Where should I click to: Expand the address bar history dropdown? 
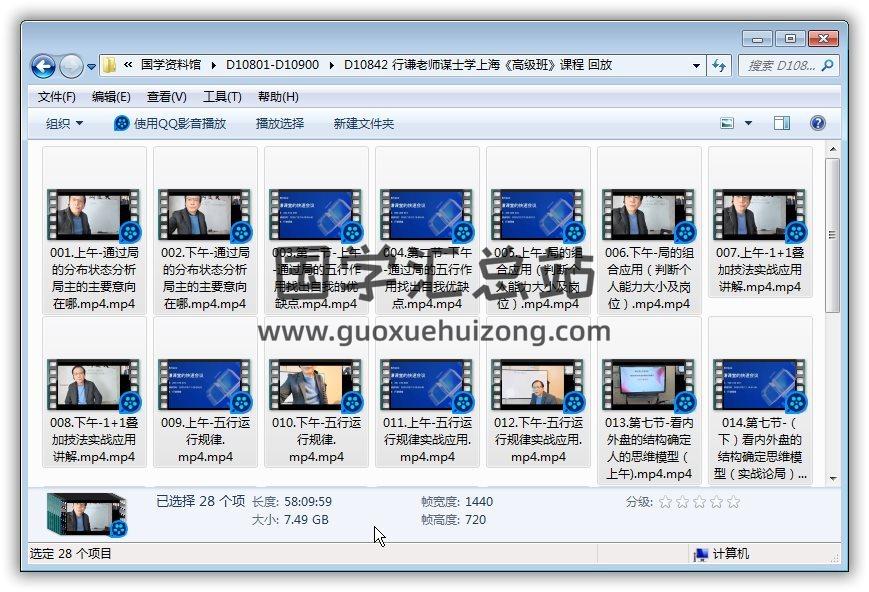(x=697, y=66)
